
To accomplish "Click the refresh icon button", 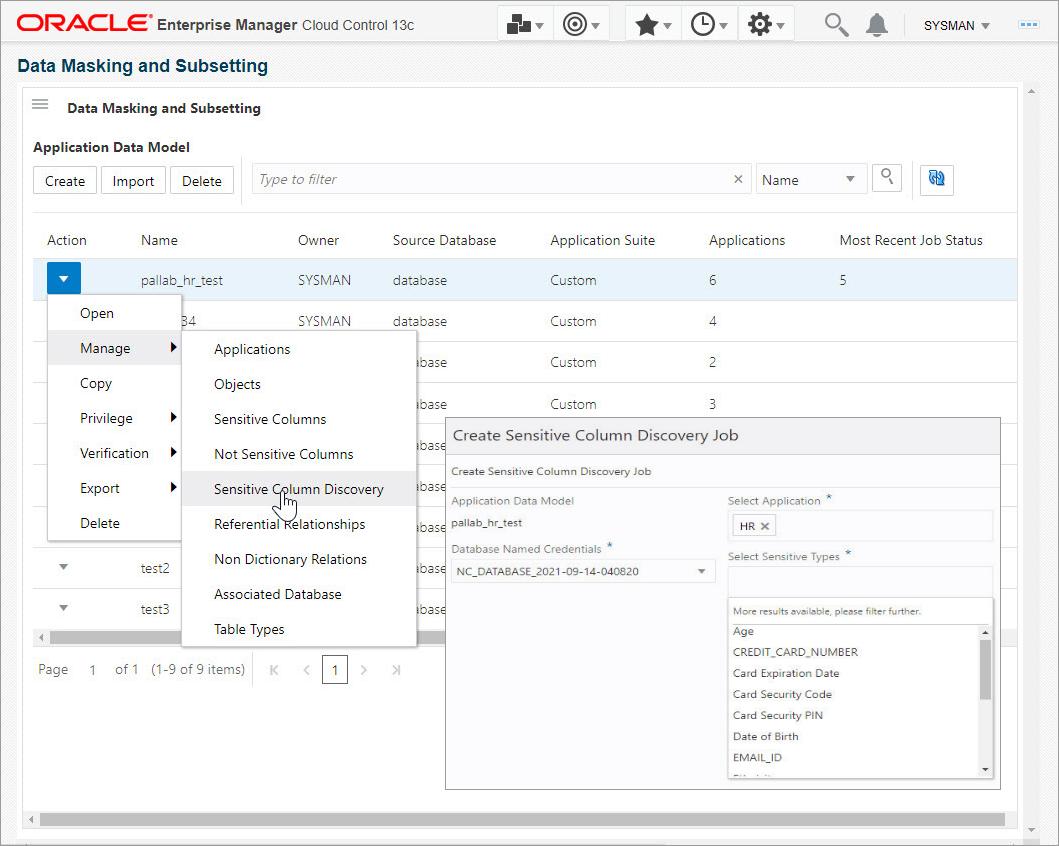I will (937, 179).
